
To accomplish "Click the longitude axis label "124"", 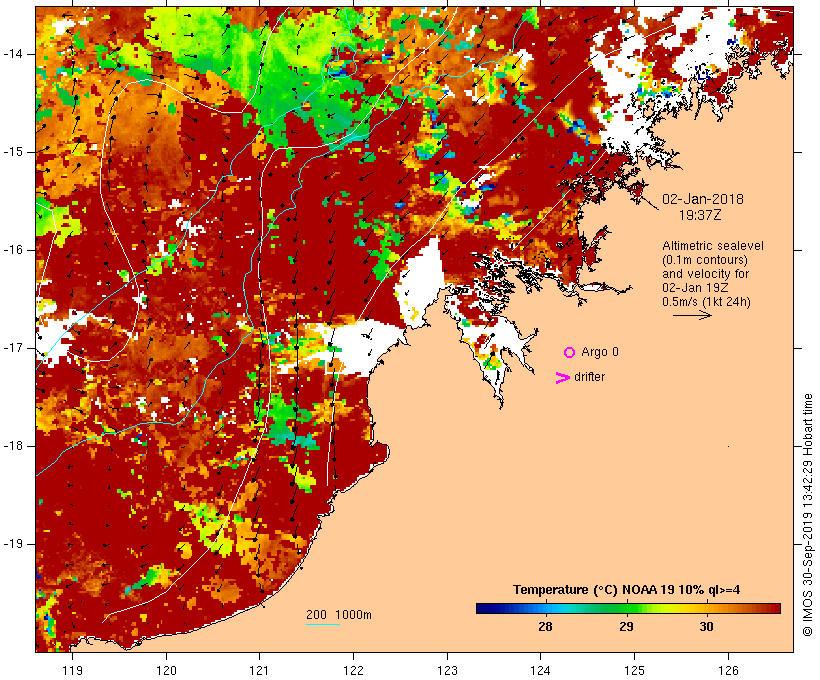I will point(541,670).
